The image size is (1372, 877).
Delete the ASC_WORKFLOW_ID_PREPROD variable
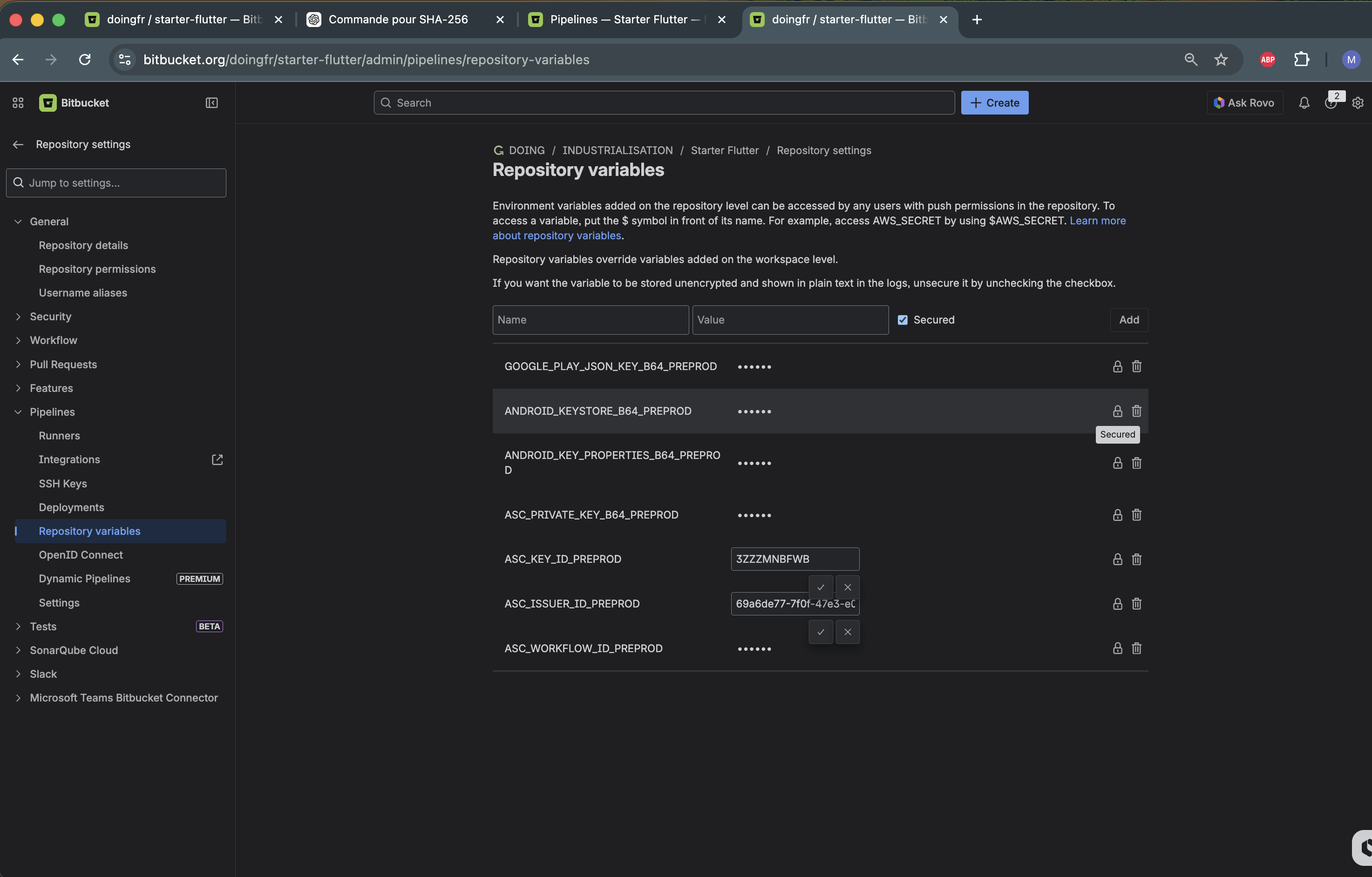[1137, 648]
